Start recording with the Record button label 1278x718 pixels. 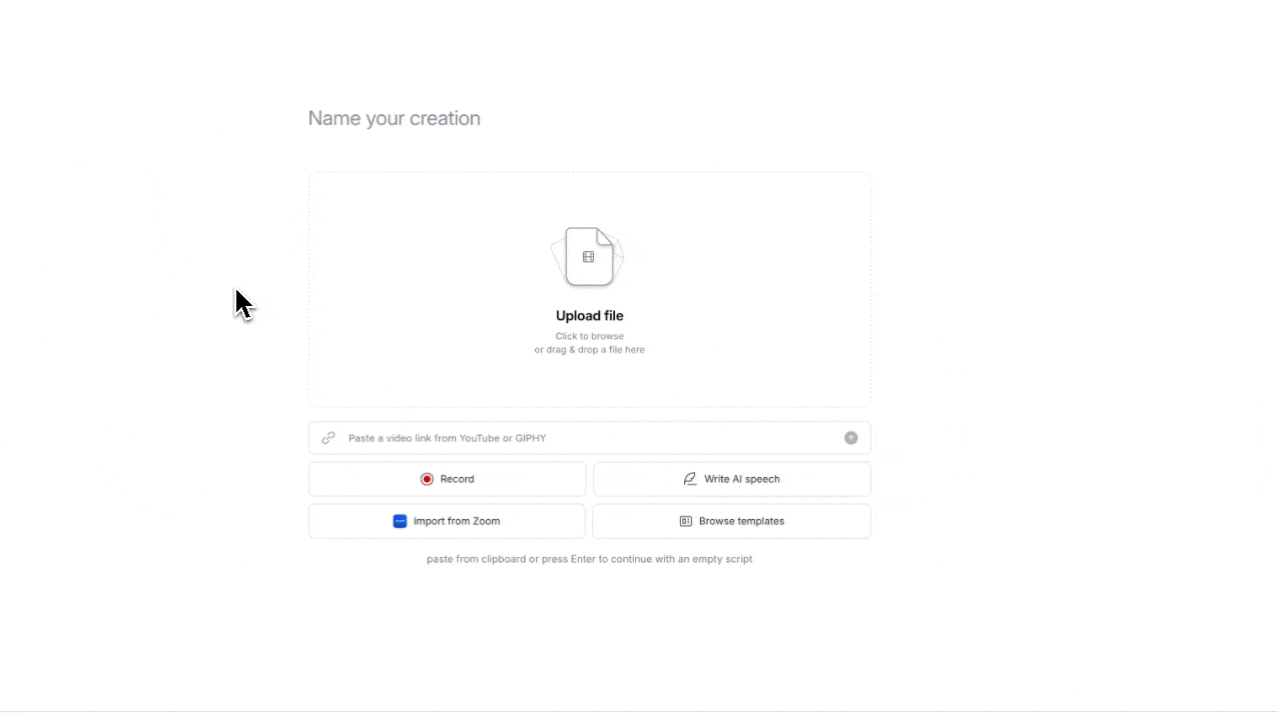pyautogui.click(x=457, y=479)
